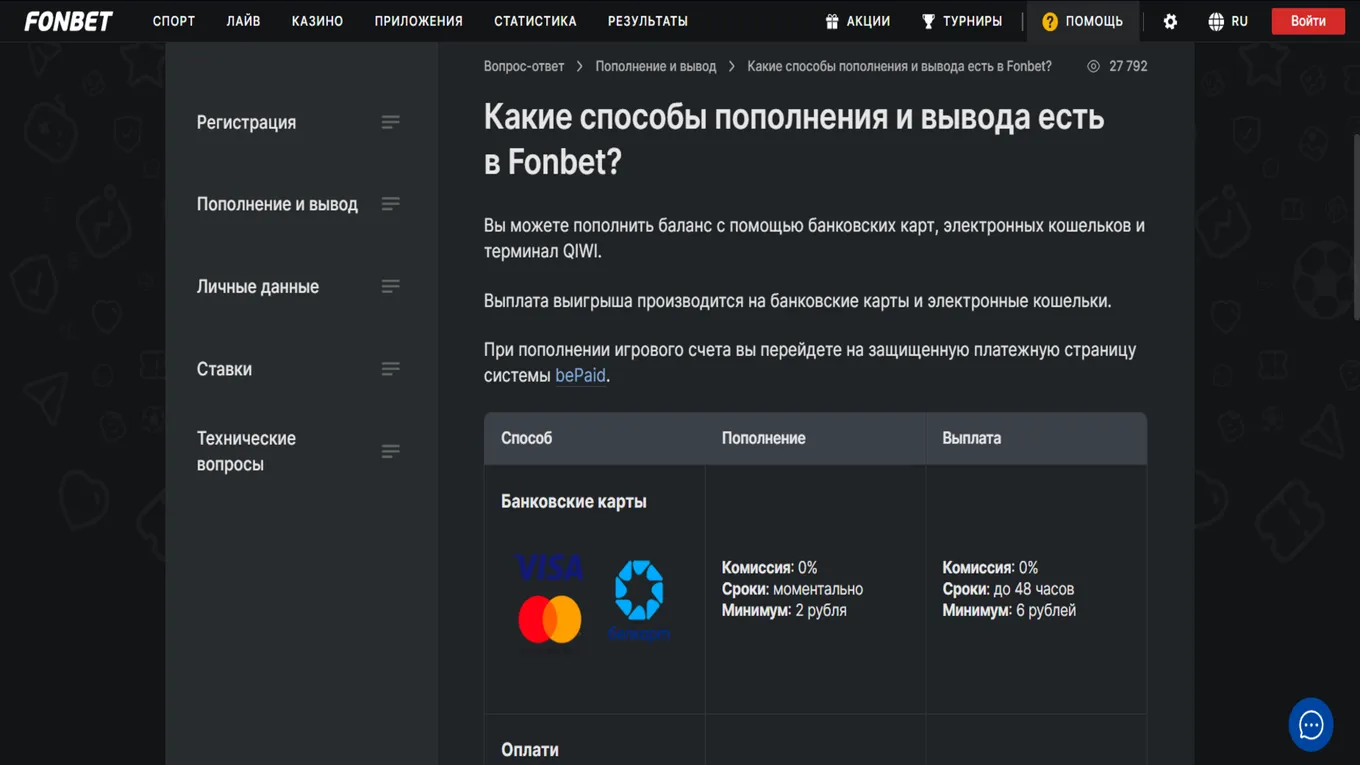Go to Турниры tournaments
The image size is (1360, 765).
pyautogui.click(x=972, y=21)
